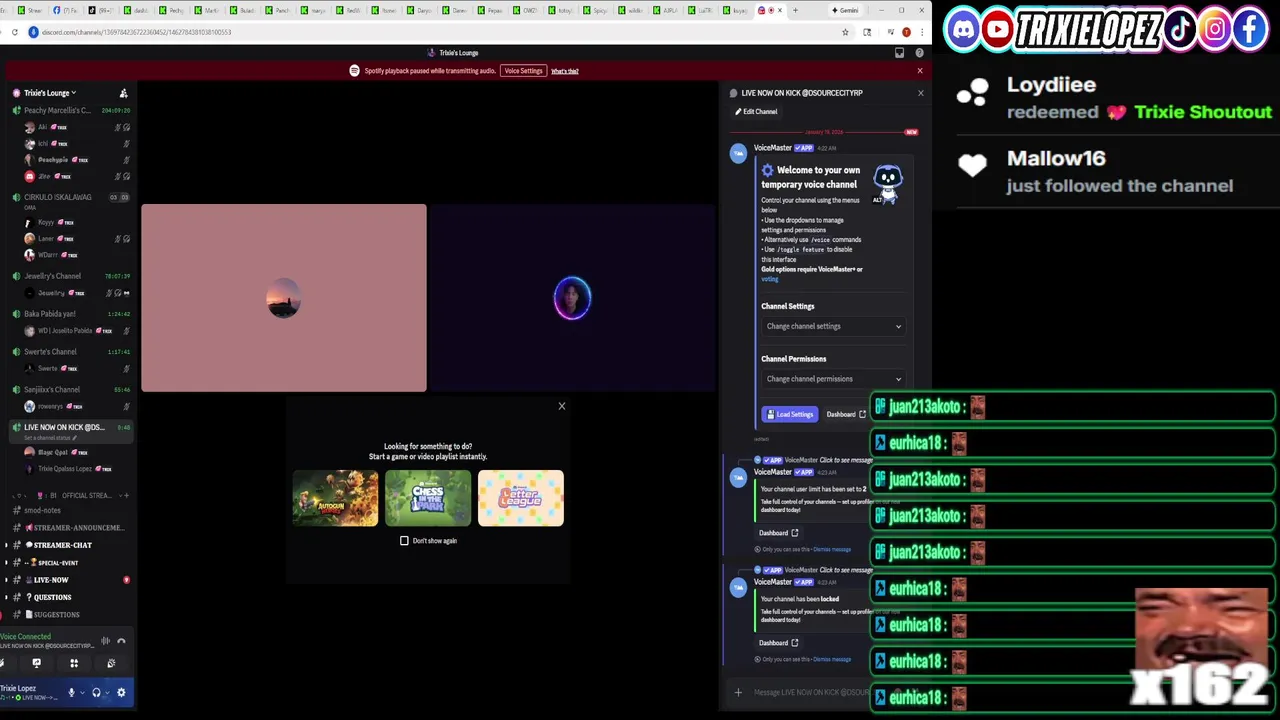Click the VoiceMaster bot avatar on welcome message
The width and height of the screenshot is (1280, 720).
pos(738,153)
